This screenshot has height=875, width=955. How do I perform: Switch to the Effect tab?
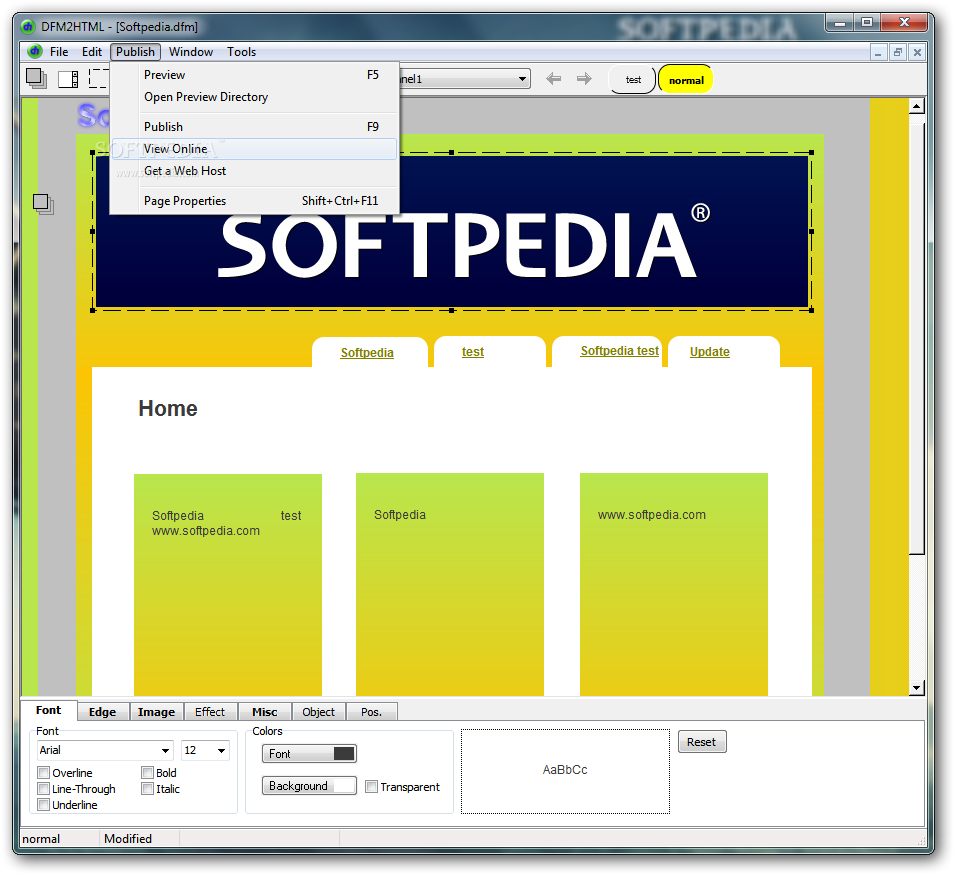210,712
